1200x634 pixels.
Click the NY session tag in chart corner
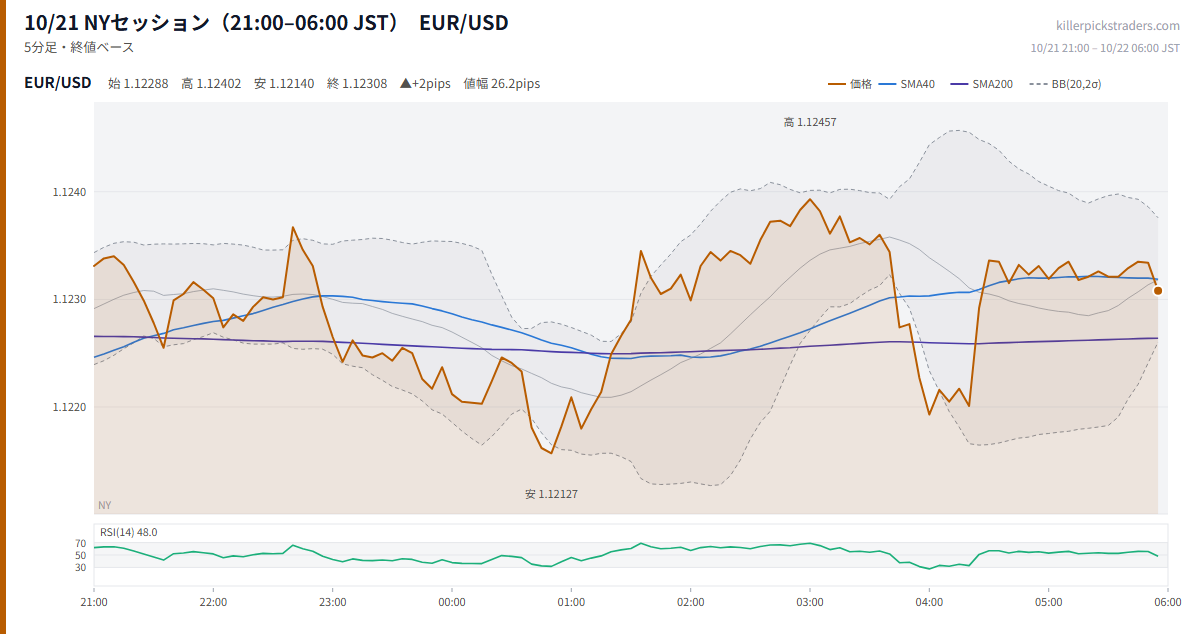[104, 505]
